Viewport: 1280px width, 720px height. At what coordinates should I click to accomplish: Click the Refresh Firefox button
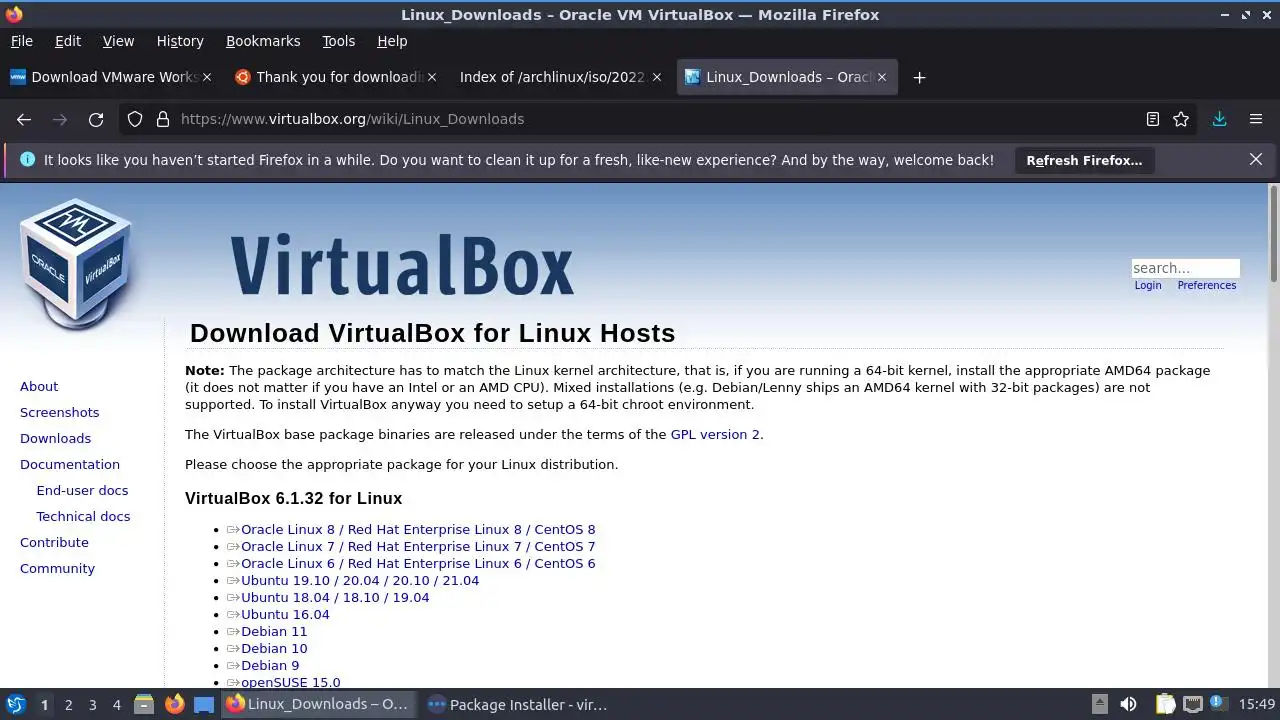click(x=1084, y=160)
